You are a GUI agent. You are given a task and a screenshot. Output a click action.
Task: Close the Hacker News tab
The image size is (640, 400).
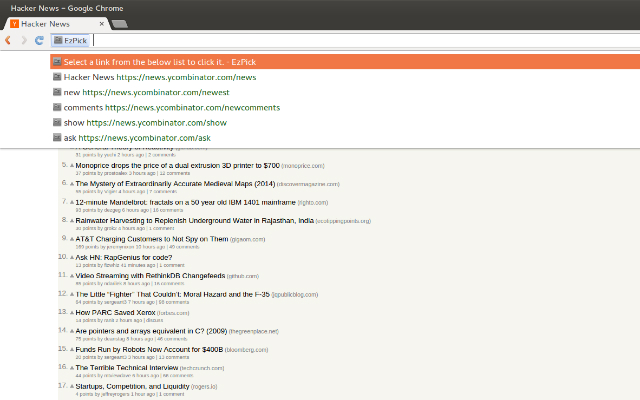pyautogui.click(x=102, y=24)
